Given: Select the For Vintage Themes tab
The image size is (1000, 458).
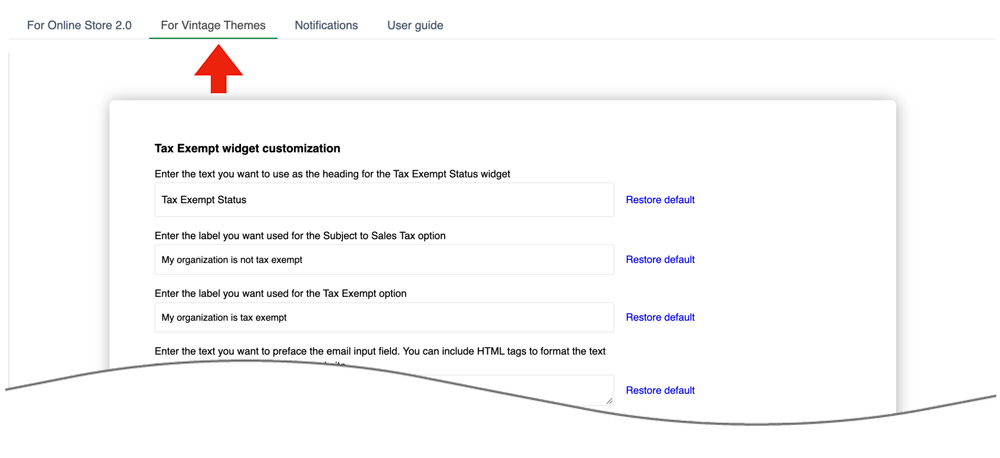Looking at the screenshot, I should coord(213,26).
